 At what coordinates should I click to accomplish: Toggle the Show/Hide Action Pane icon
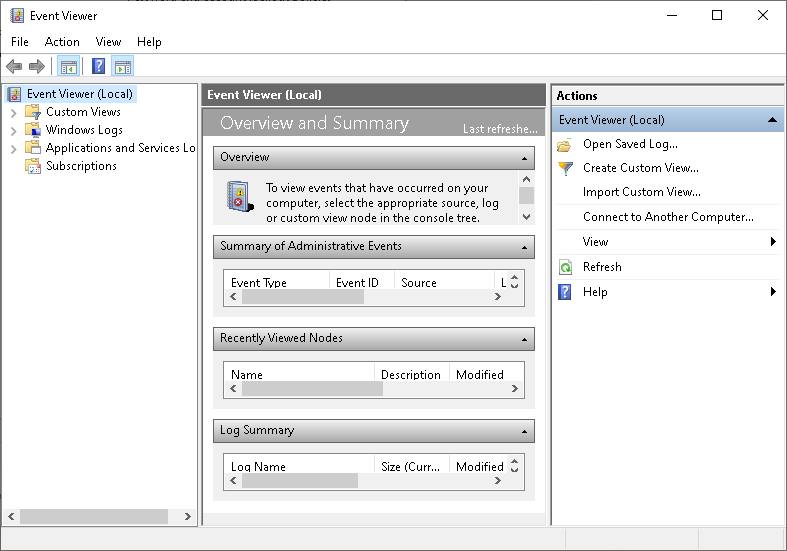click(122, 66)
